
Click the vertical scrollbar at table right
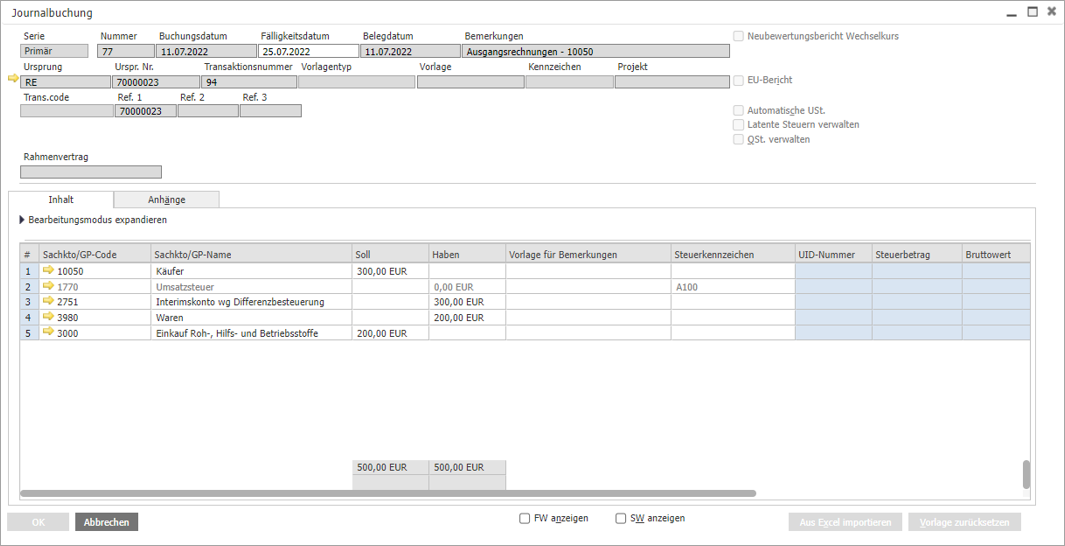coord(1026,474)
